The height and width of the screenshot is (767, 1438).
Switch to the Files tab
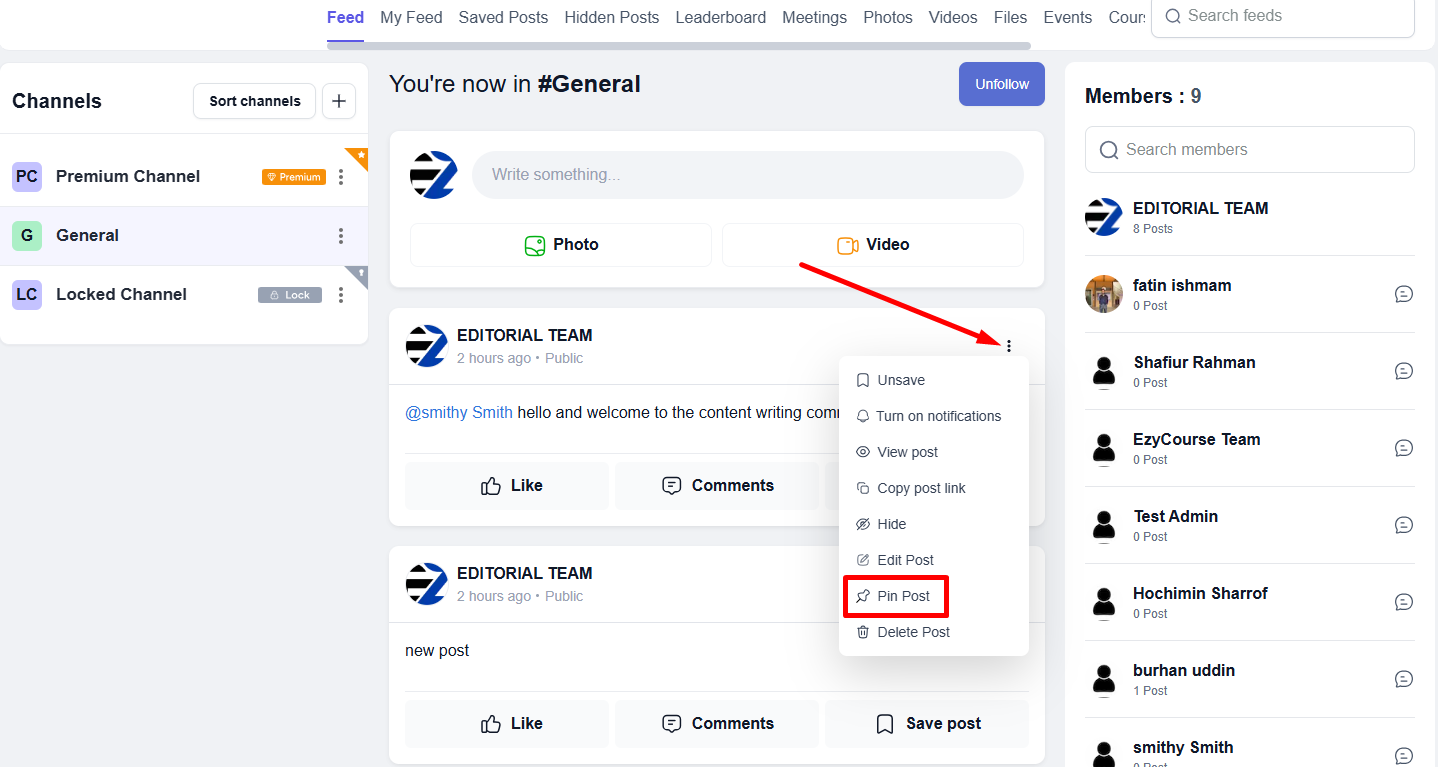click(x=1011, y=17)
